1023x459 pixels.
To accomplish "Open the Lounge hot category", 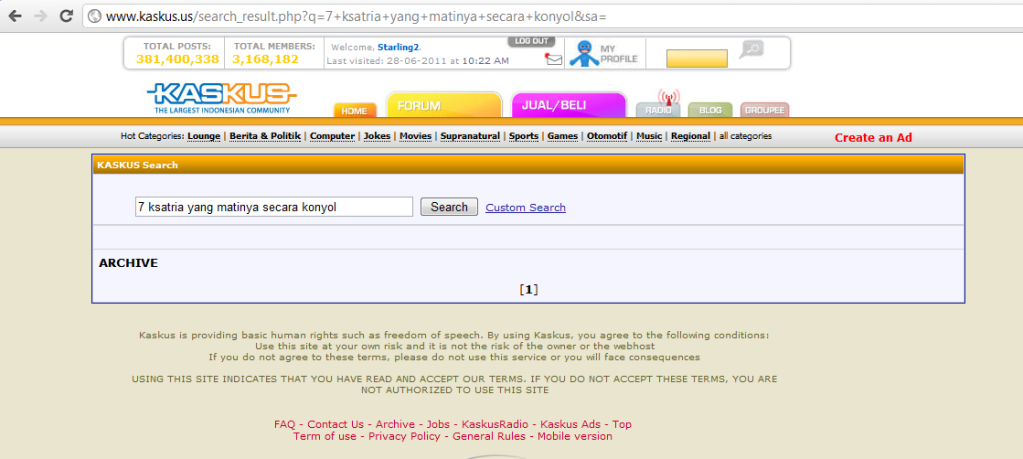I will [x=204, y=136].
